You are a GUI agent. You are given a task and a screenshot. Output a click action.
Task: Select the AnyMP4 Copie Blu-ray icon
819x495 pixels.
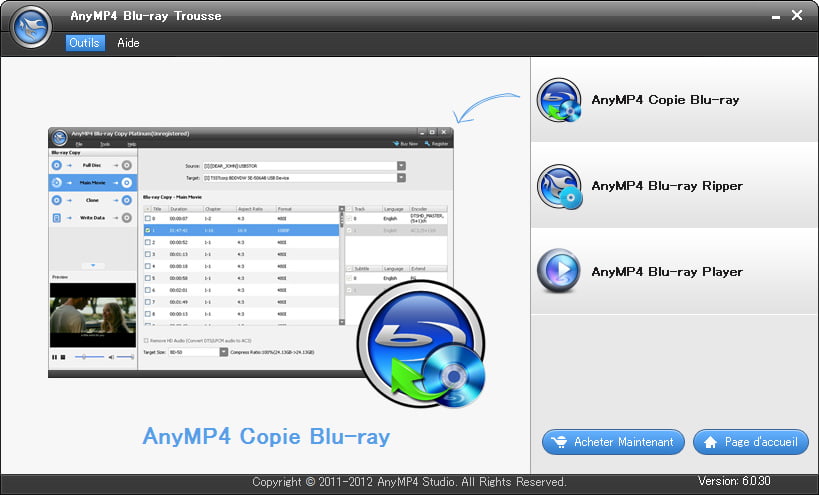click(559, 100)
